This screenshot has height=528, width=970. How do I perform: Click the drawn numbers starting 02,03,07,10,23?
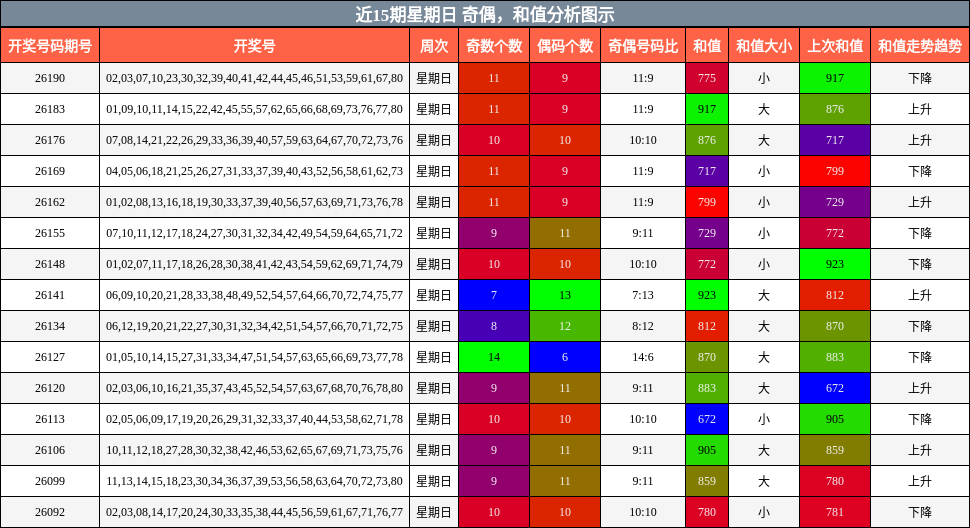[254, 79]
